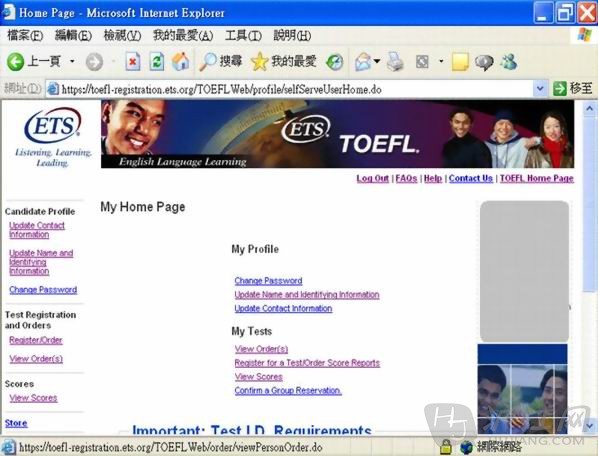Open Discuss with the speech bubble icon
The image size is (598, 456).
click(484, 62)
